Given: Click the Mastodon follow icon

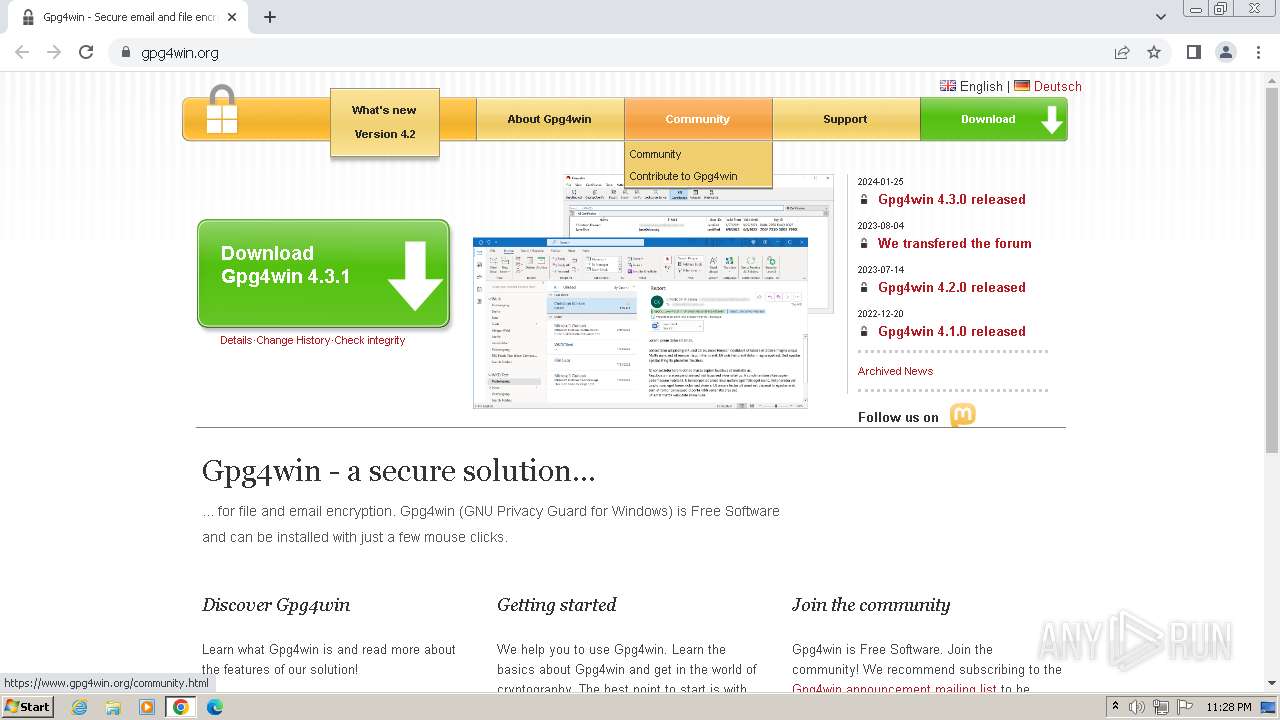Looking at the screenshot, I should 962,415.
